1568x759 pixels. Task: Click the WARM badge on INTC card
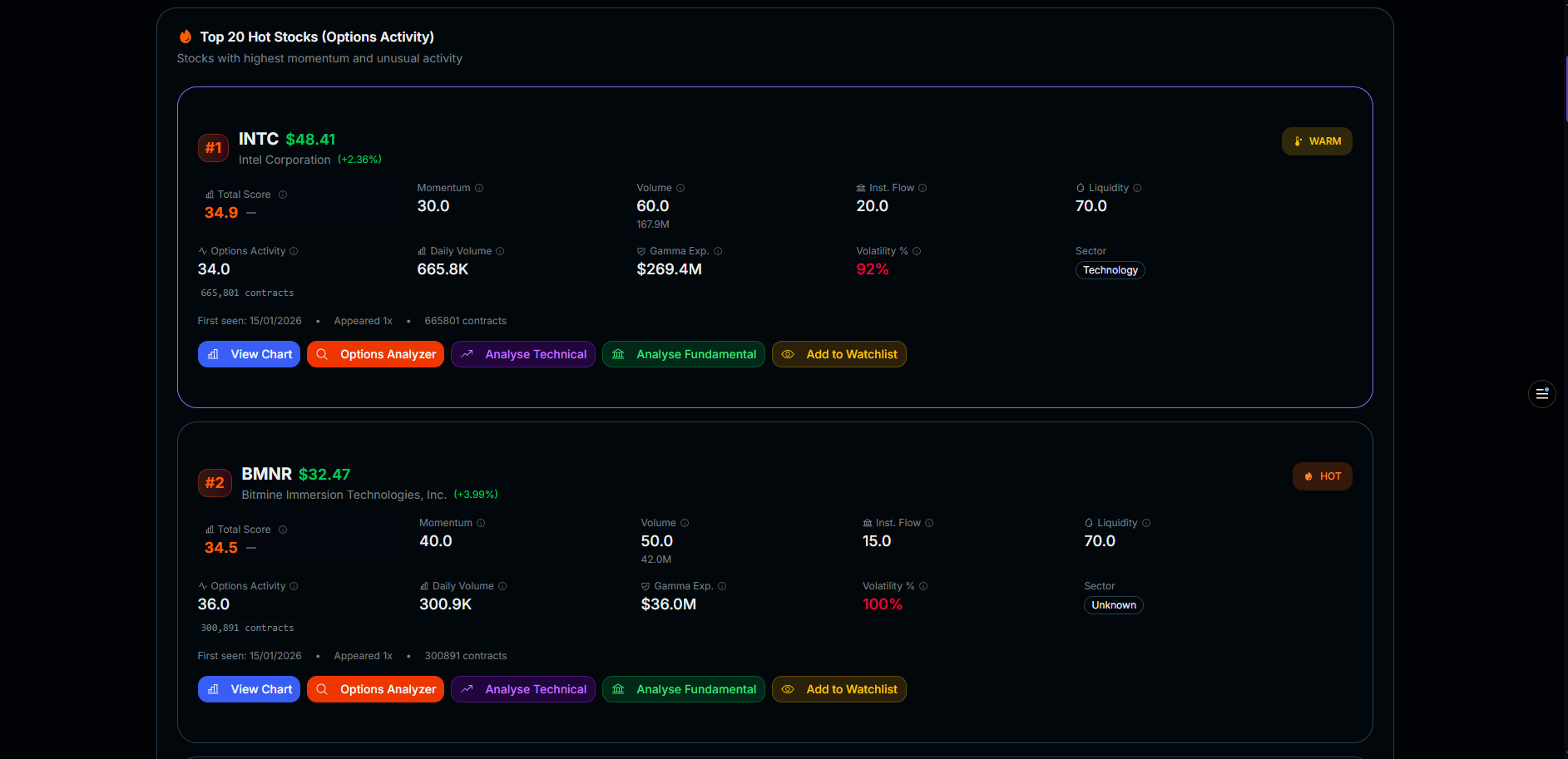pos(1317,141)
